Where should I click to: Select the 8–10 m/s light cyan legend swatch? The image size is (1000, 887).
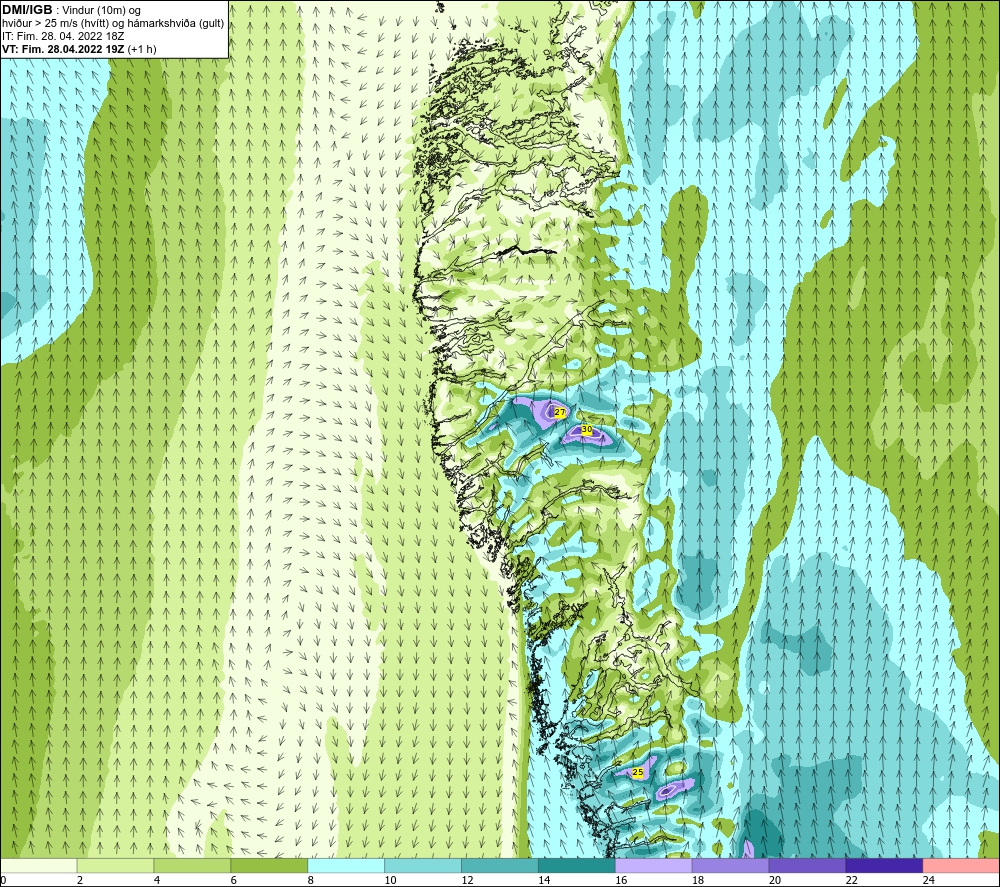[346, 866]
